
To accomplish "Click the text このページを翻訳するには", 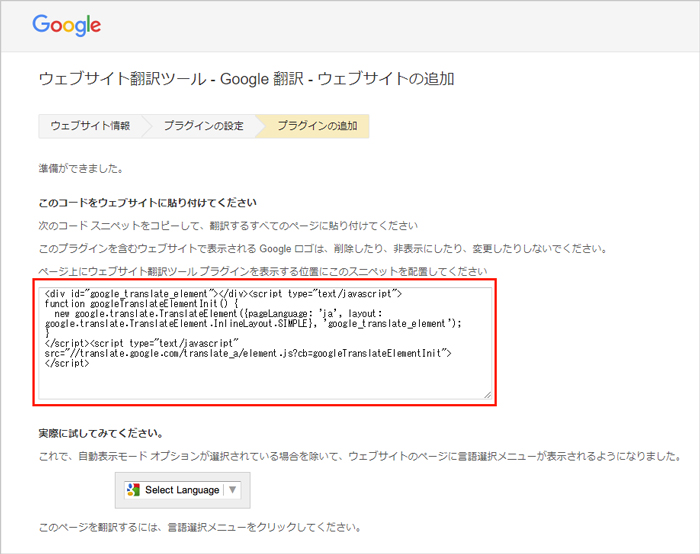I will 200,528.
